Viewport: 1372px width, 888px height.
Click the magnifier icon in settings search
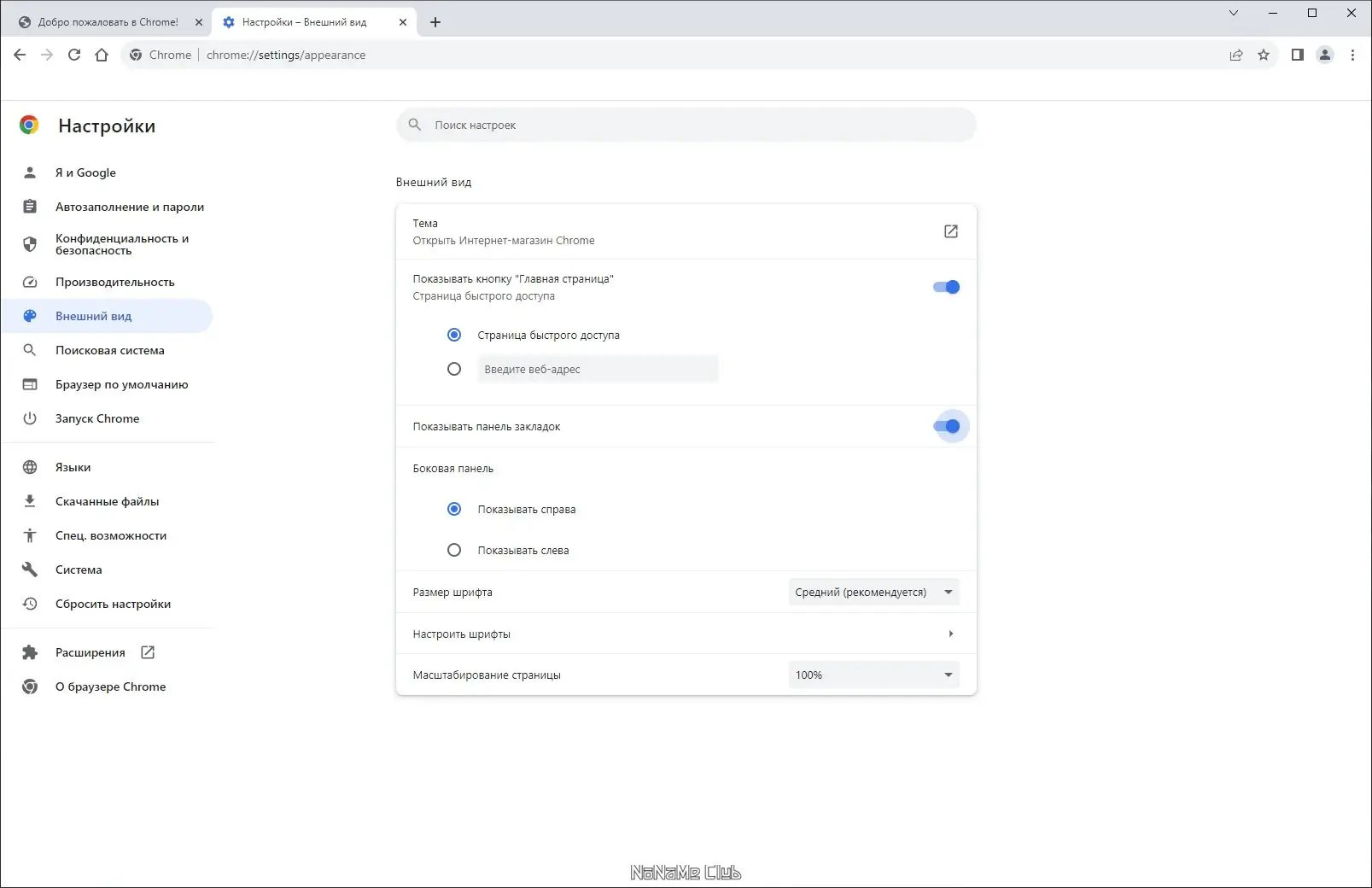tap(415, 125)
